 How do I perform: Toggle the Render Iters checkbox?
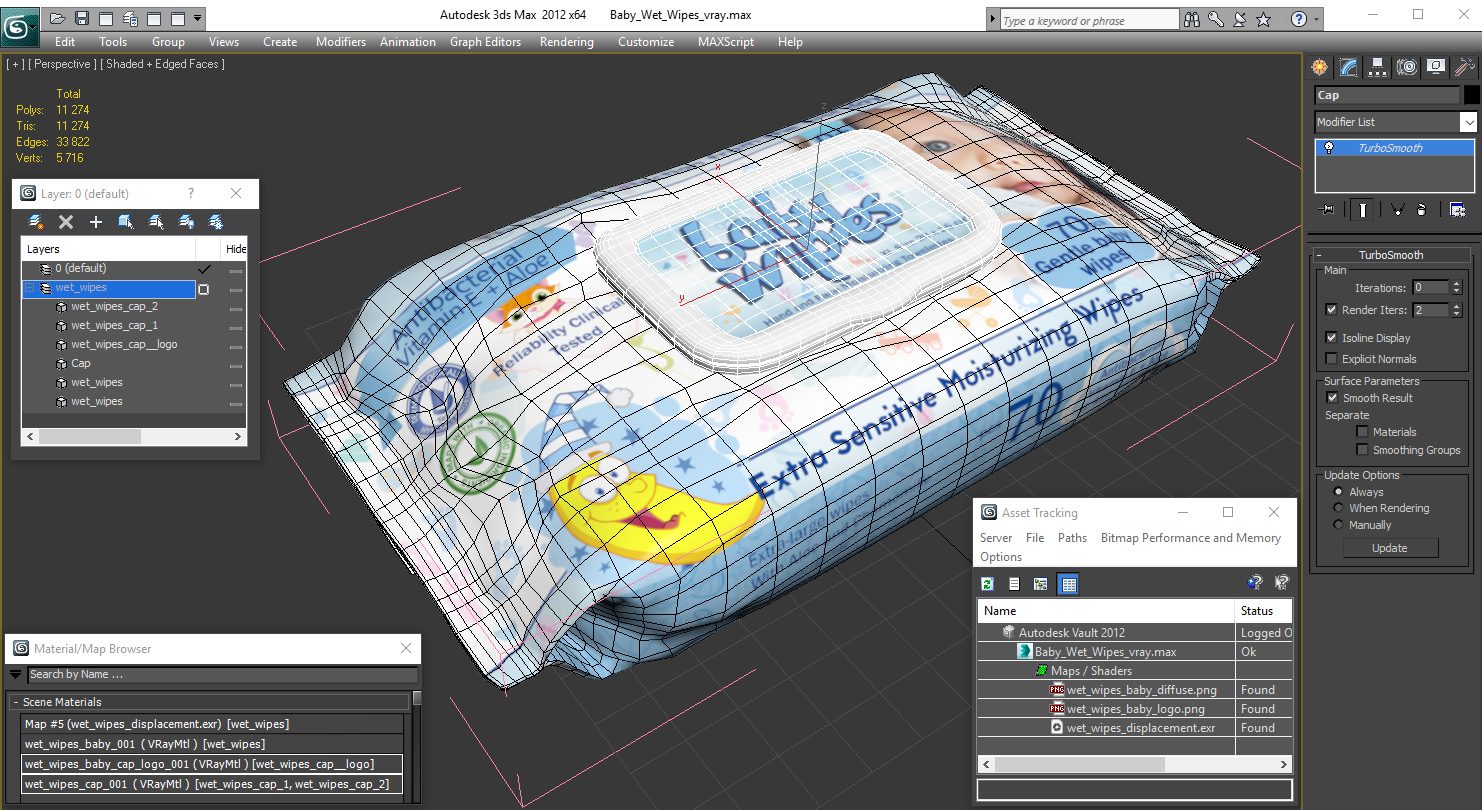tap(1331, 310)
